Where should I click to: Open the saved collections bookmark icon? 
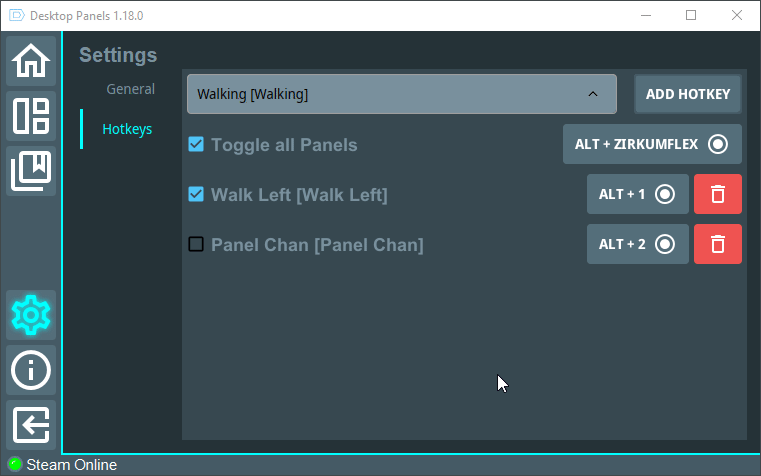click(31, 171)
